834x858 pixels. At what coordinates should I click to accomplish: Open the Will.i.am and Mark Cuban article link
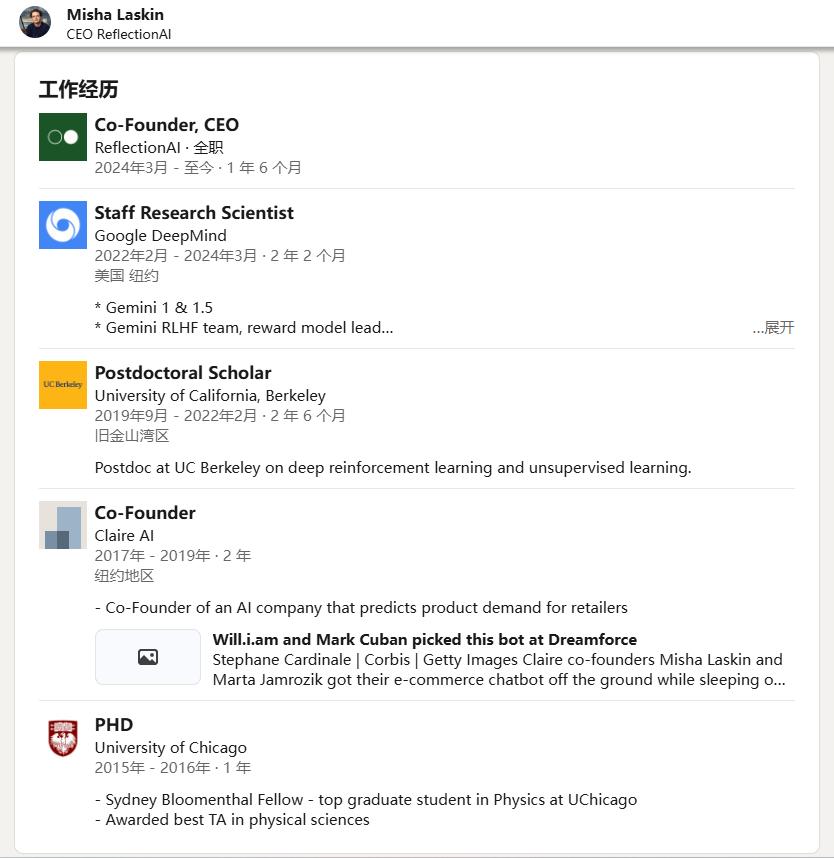tap(425, 640)
